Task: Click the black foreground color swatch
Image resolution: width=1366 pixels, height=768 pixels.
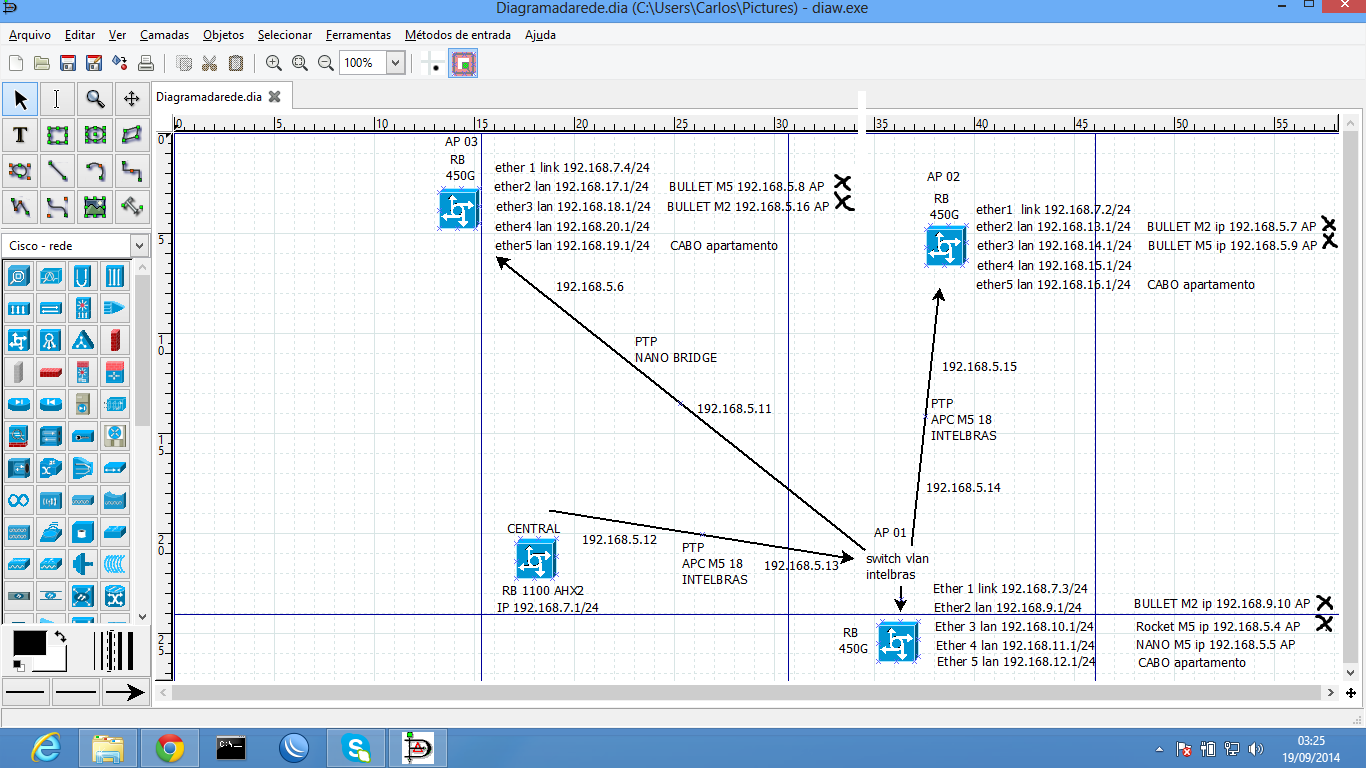Action: point(29,643)
